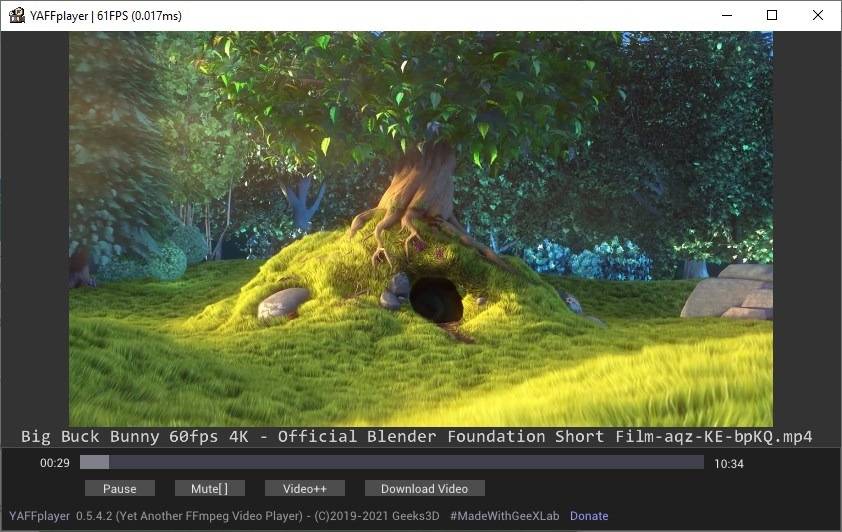Minimize the YAFFplayer window
842x532 pixels.
727,15
